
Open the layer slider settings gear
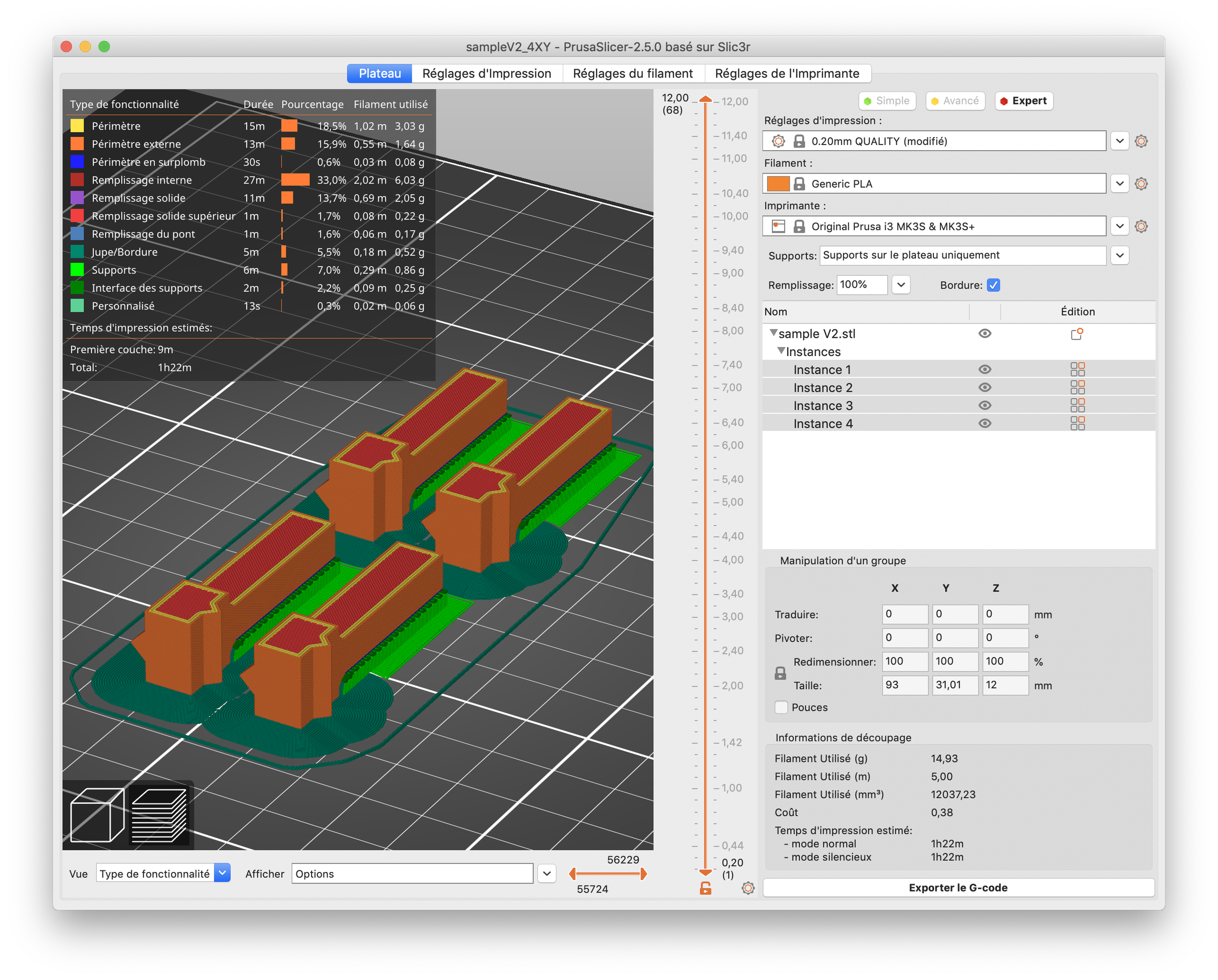click(748, 888)
